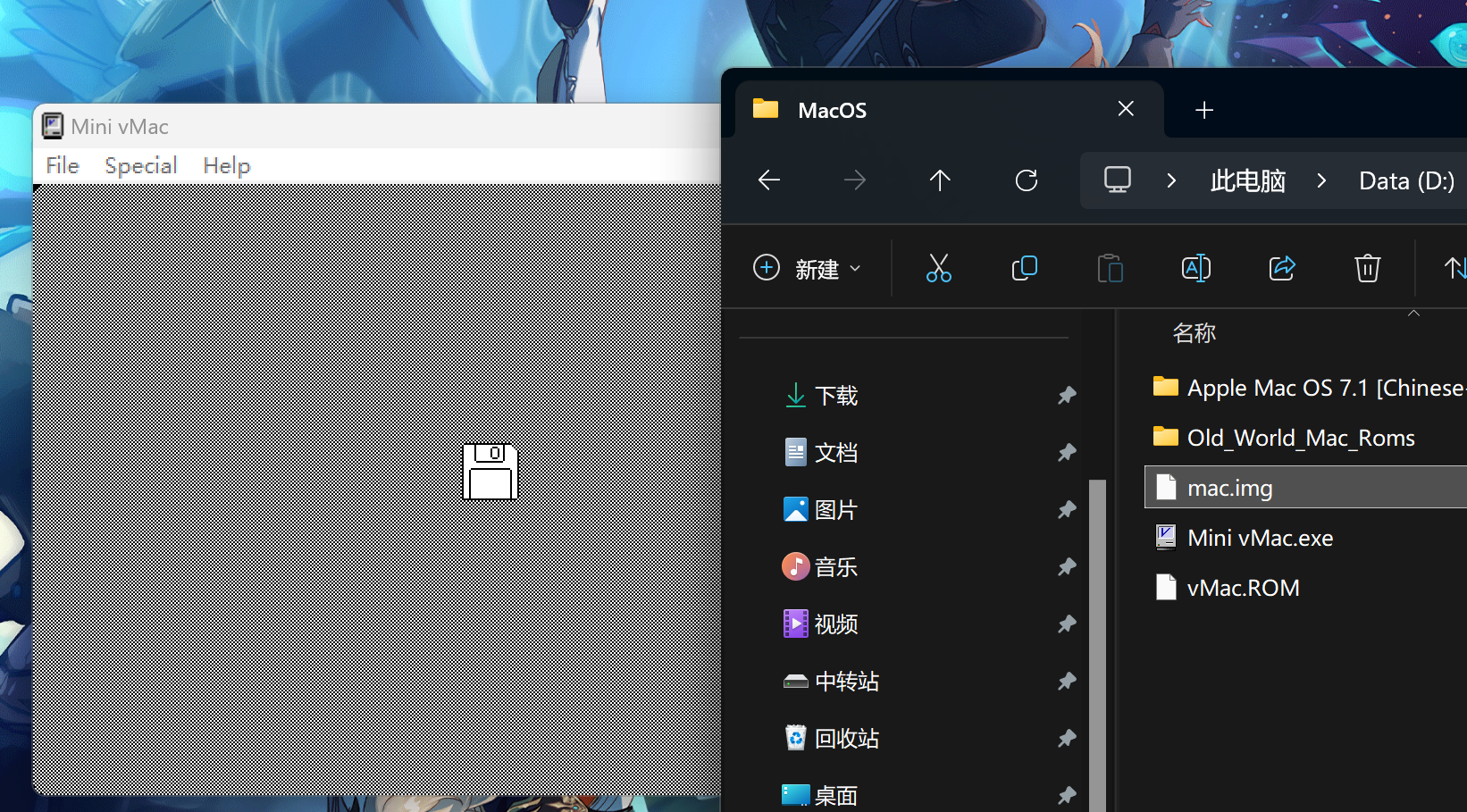Open the 新建 (New) dropdown

click(808, 268)
